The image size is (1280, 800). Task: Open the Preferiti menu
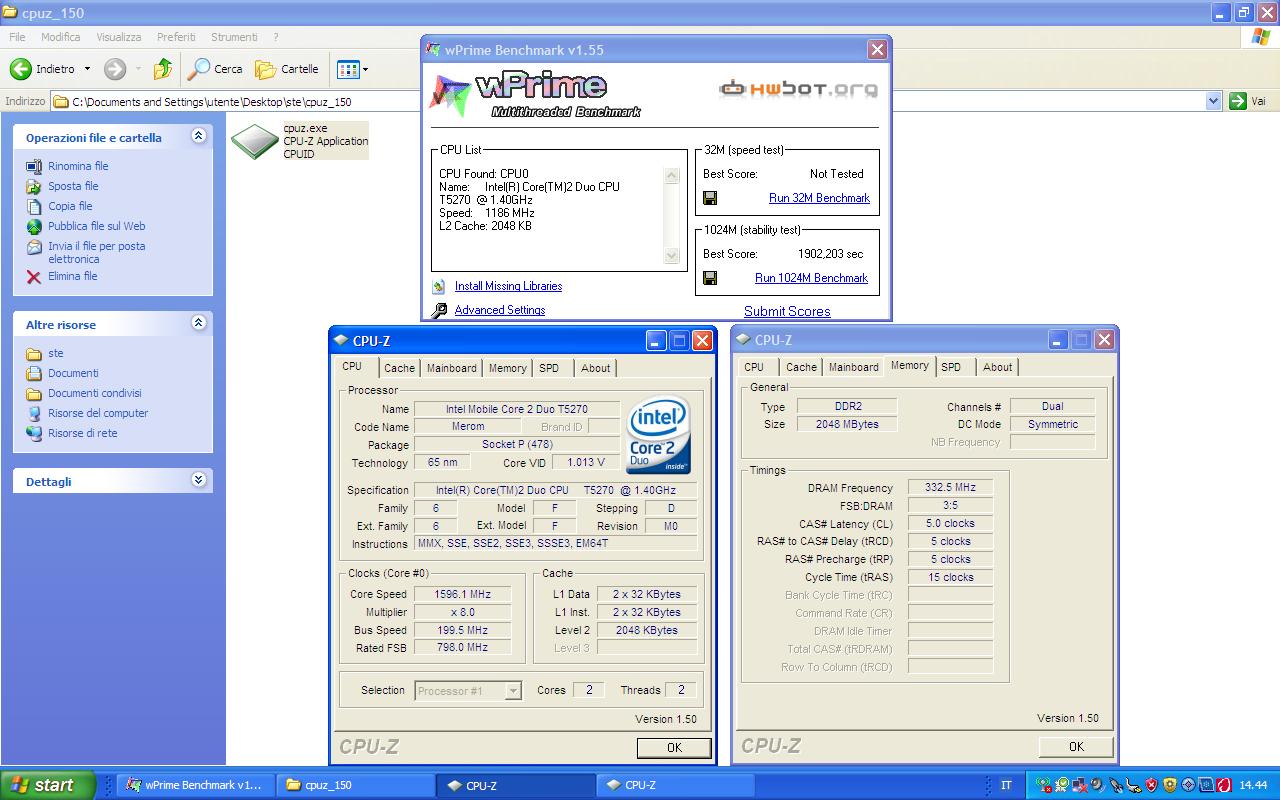176,37
